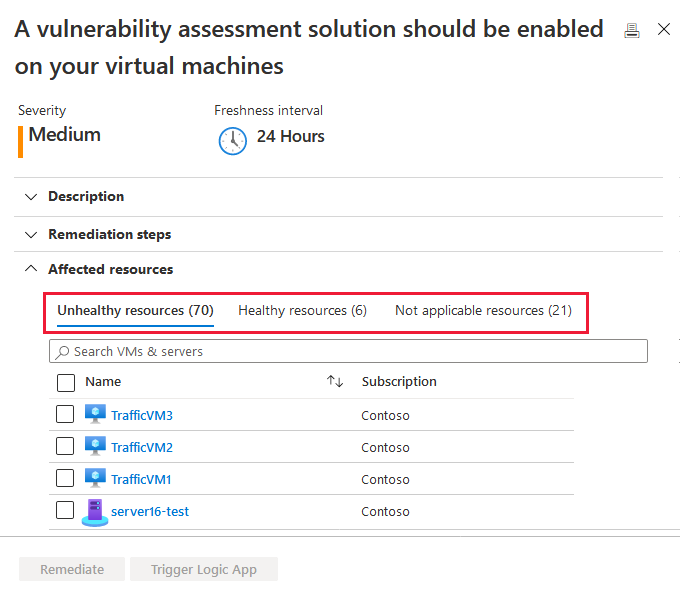Click the Trigger Logic App button
The height and width of the screenshot is (599, 680).
pos(204,570)
